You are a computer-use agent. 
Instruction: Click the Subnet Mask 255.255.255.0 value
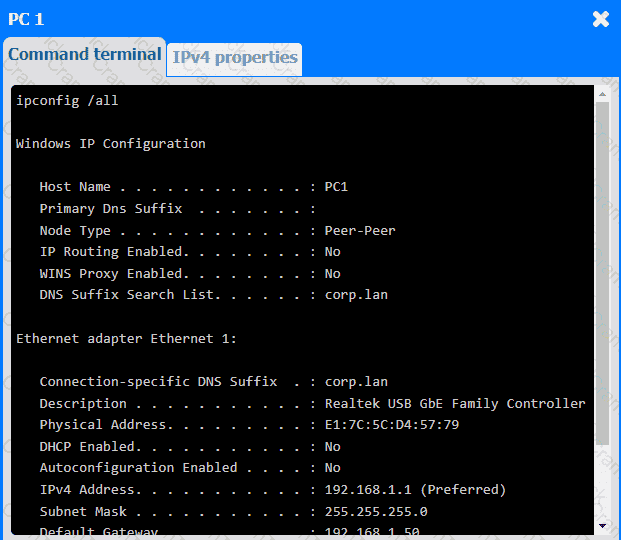pos(376,511)
